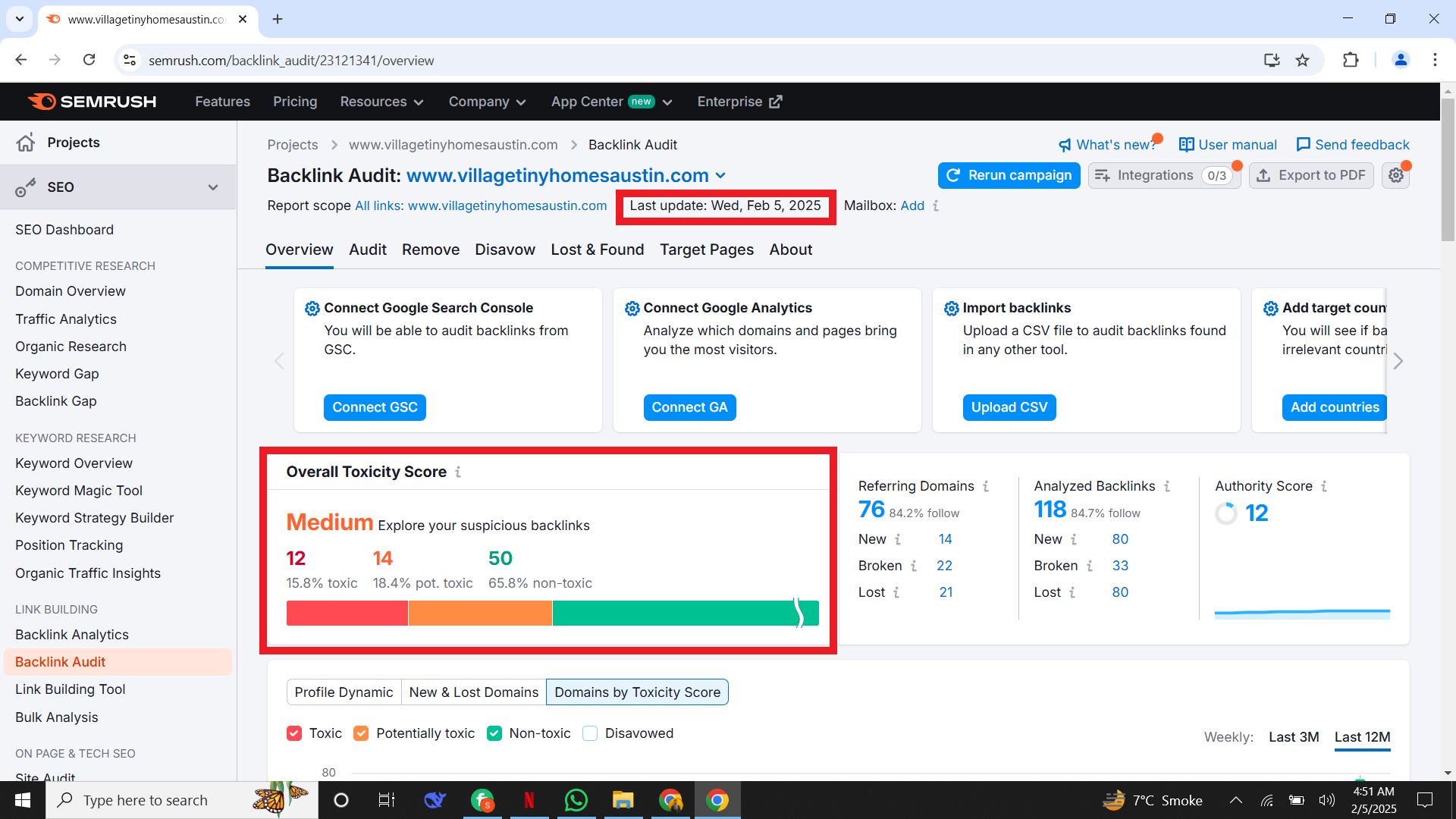Enable the Disavowed checkbox
Screen dimensions: 1456x819
point(590,733)
